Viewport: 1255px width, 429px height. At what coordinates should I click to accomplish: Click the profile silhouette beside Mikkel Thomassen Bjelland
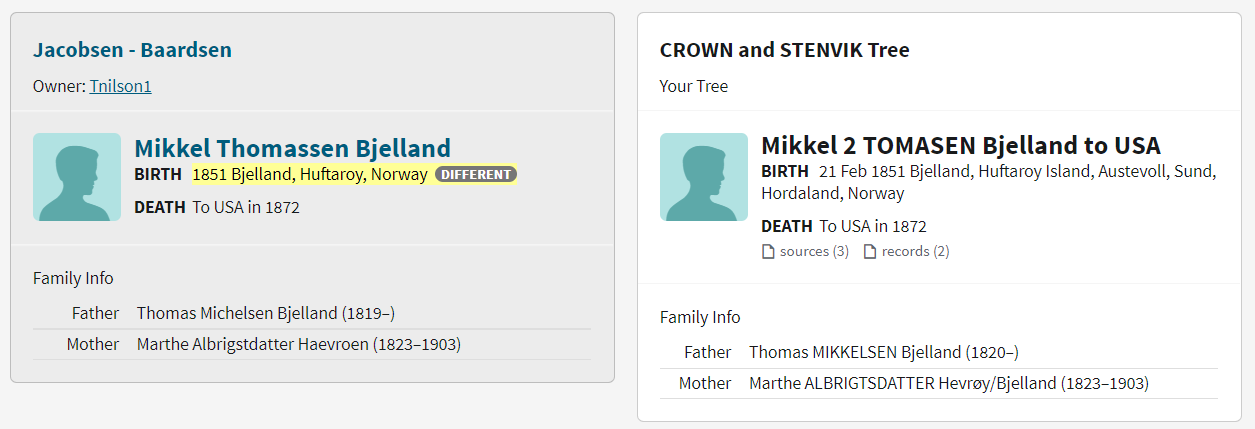click(76, 177)
